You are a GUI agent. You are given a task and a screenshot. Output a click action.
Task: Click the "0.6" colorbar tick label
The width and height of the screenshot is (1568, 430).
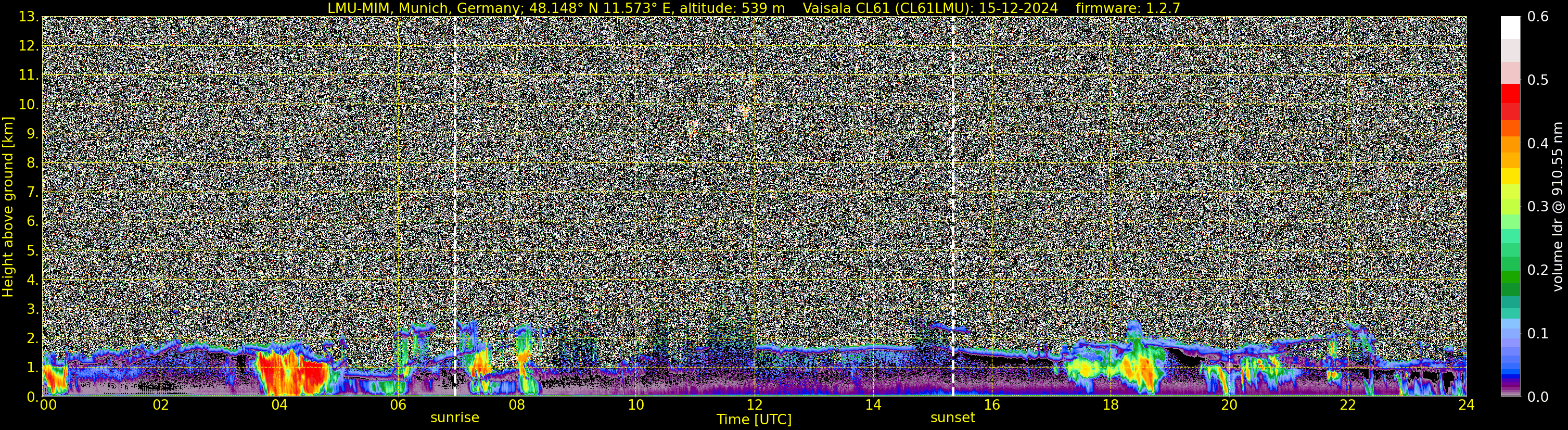(x=1538, y=17)
